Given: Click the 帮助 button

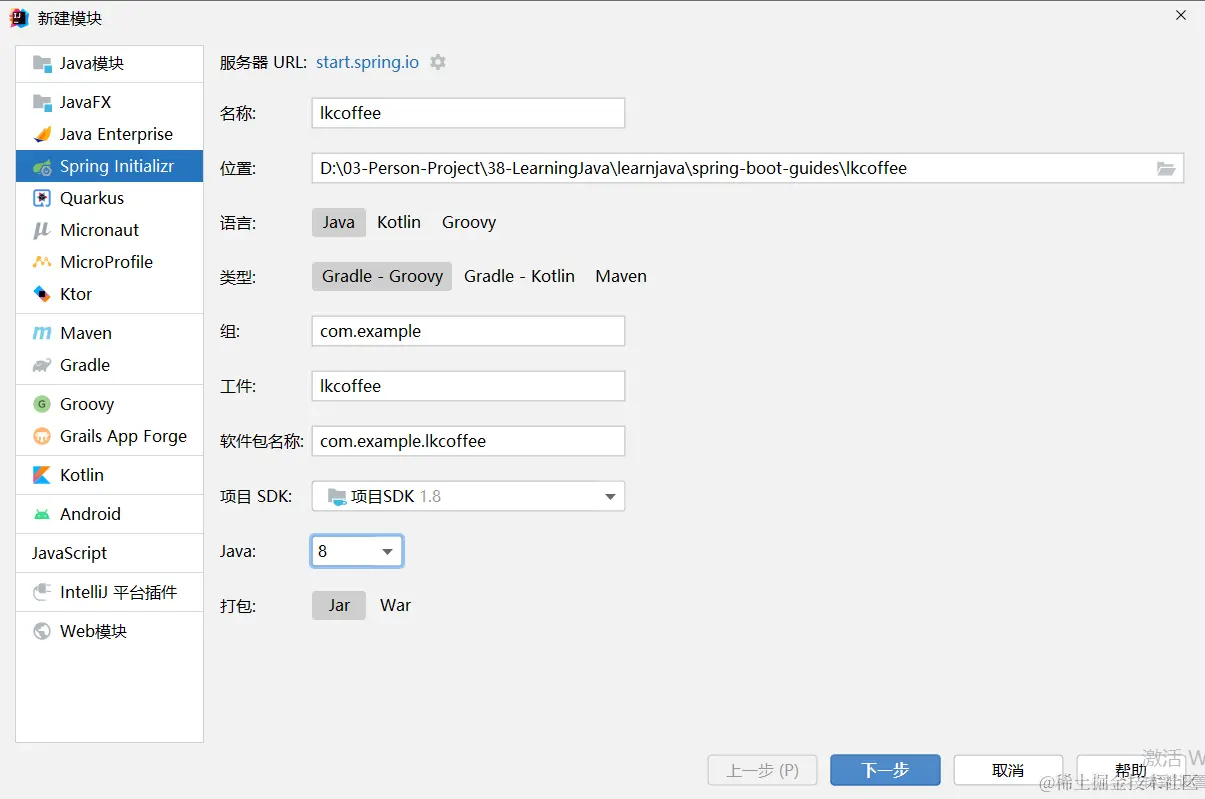Looking at the screenshot, I should [1131, 770].
